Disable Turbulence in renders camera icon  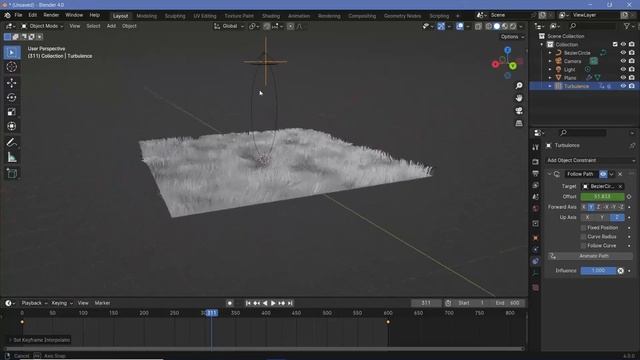pyautogui.click(x=632, y=86)
